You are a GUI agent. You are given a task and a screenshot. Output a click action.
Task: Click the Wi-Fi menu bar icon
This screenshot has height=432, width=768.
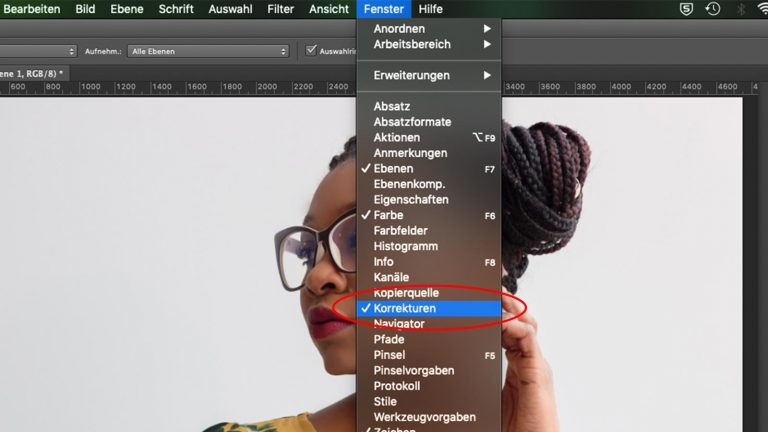click(763, 9)
